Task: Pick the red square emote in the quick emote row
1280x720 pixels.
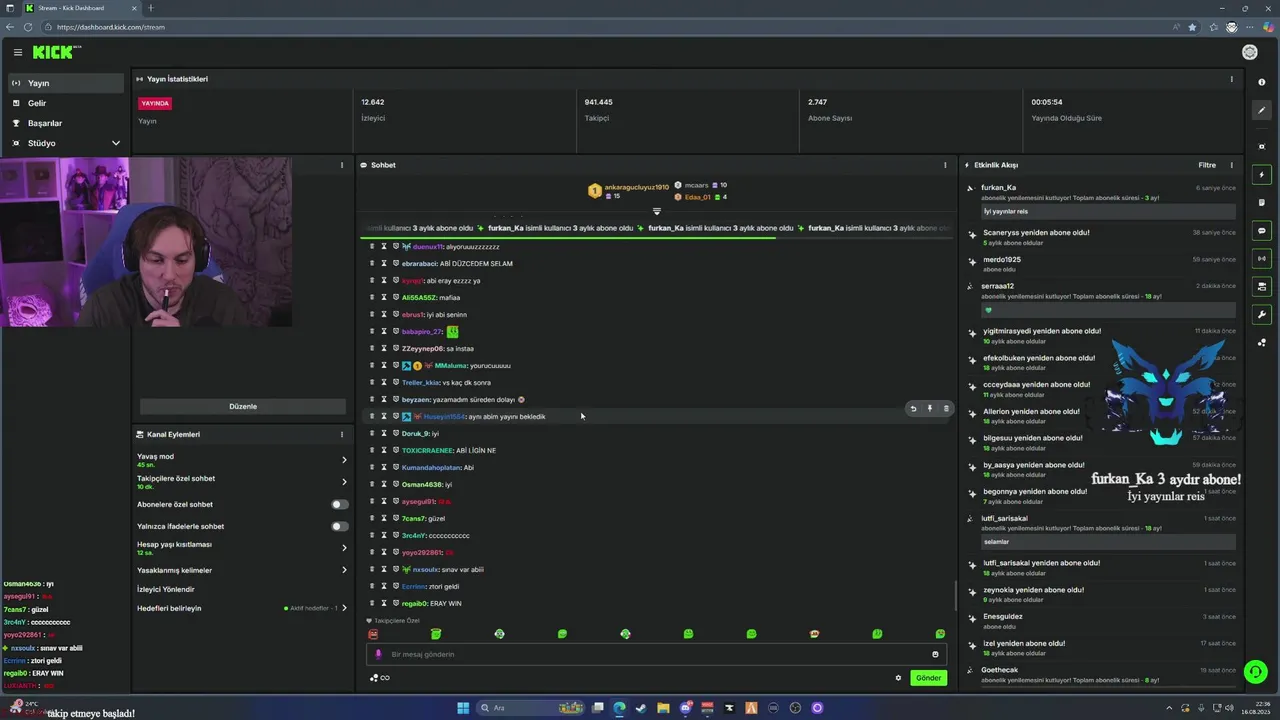Action: (373, 634)
